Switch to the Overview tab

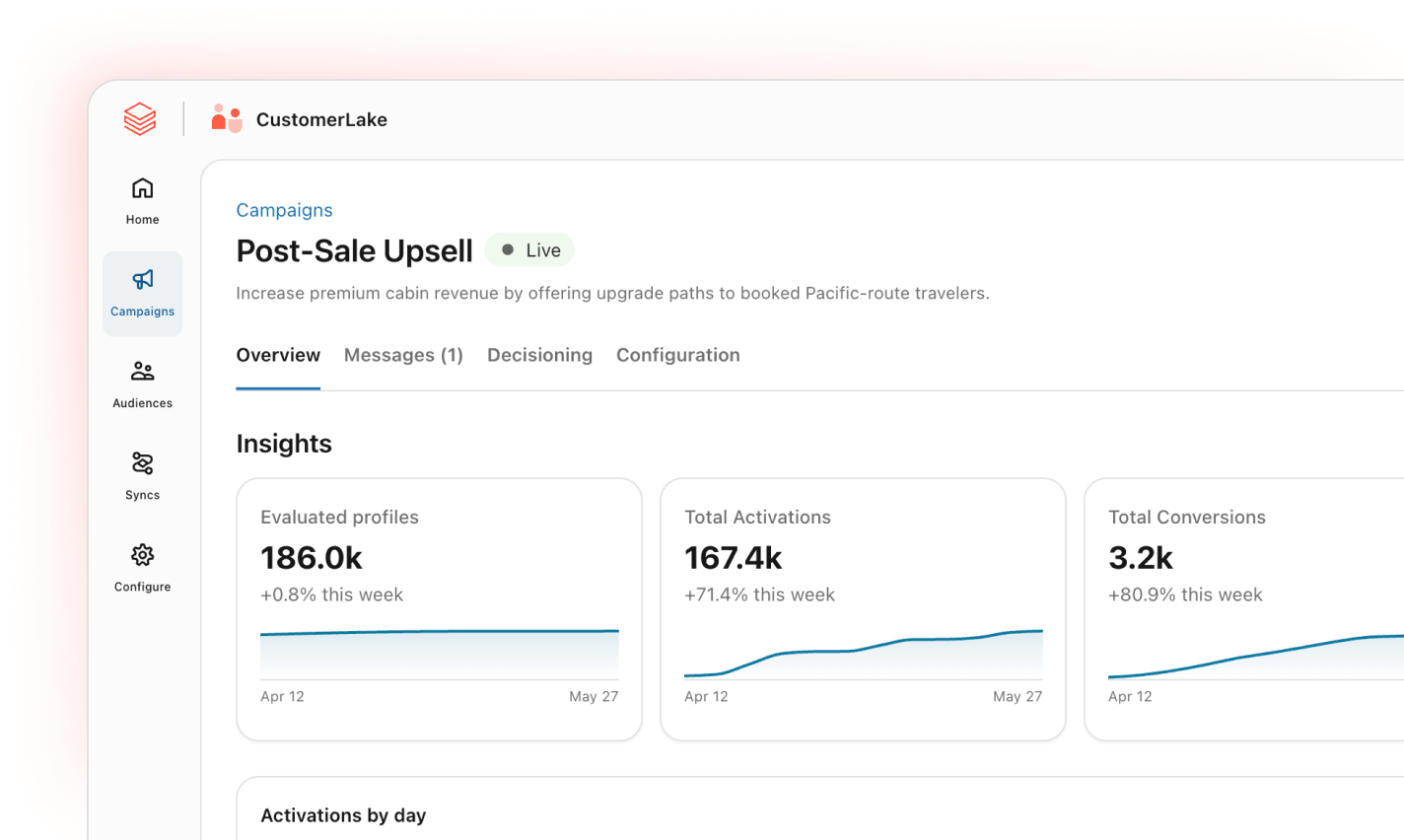278,355
